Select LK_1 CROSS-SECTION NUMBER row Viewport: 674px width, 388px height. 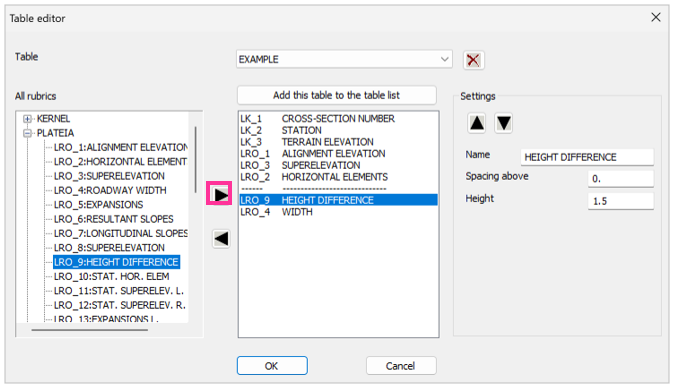pyautogui.click(x=338, y=119)
